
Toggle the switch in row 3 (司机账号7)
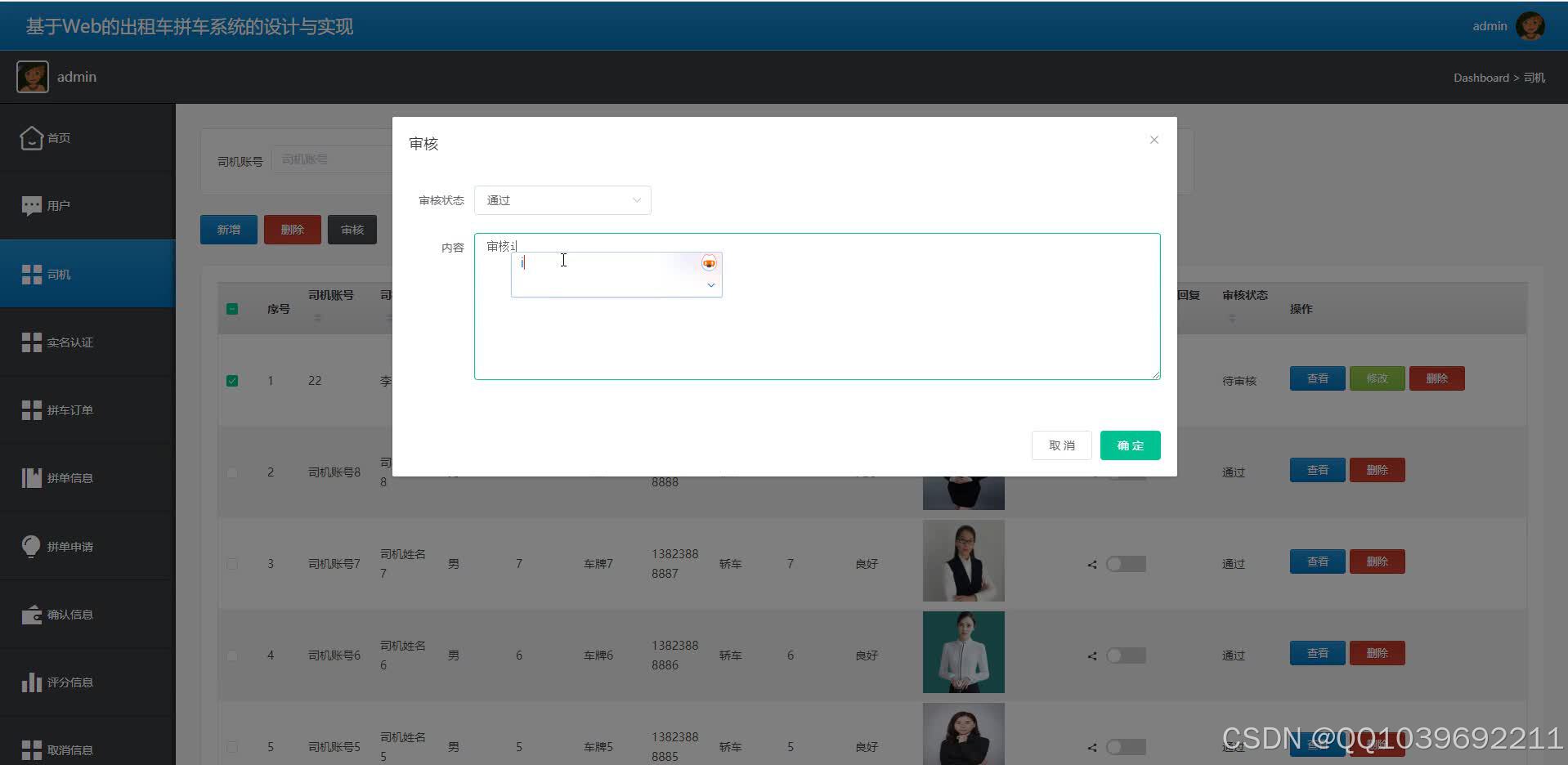coord(1126,564)
